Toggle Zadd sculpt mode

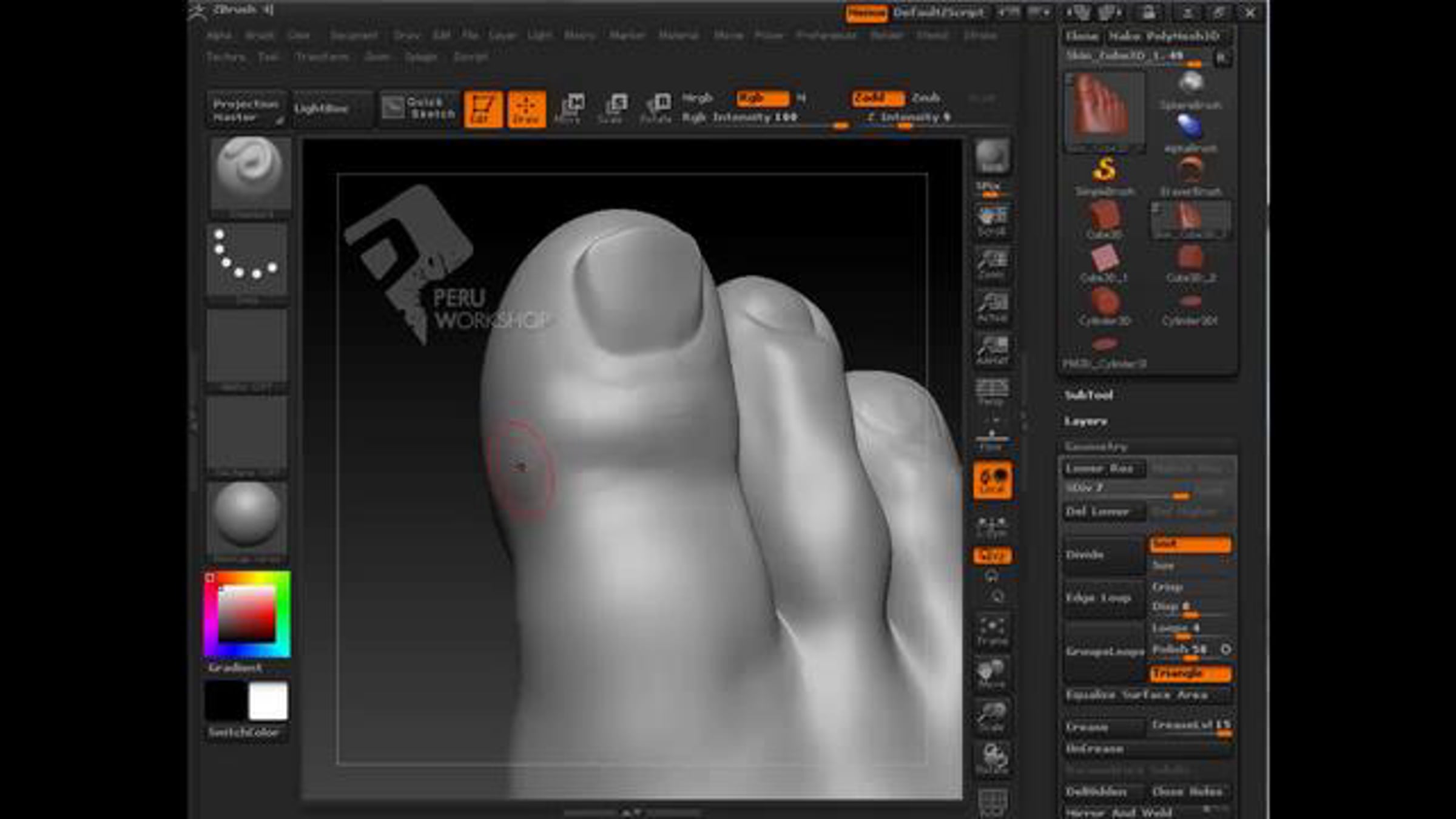pos(877,98)
